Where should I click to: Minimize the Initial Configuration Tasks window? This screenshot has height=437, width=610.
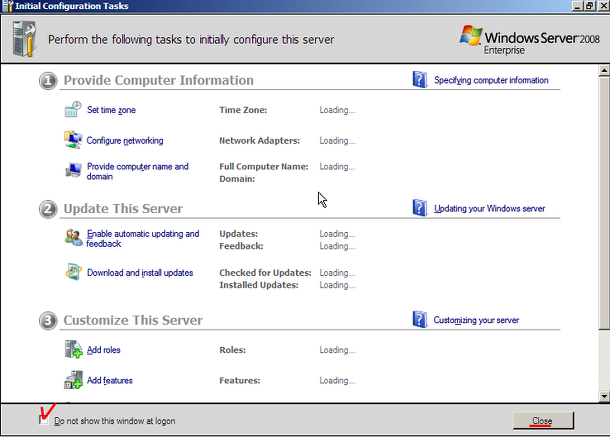(577, 6)
